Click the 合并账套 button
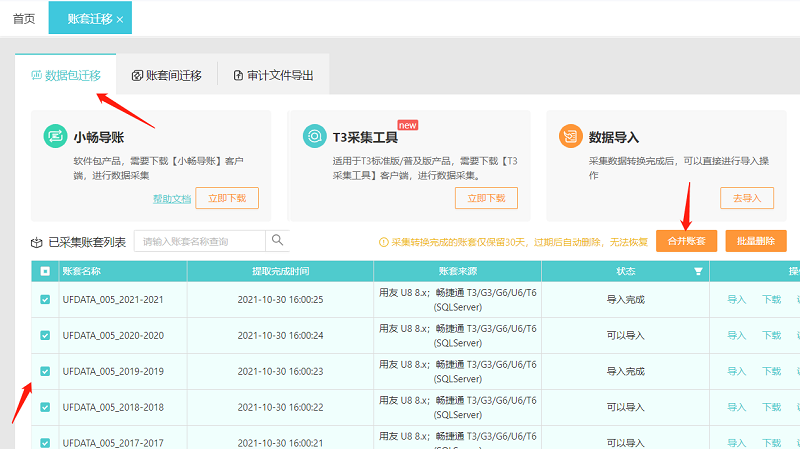This screenshot has width=800, height=449. coord(686,241)
